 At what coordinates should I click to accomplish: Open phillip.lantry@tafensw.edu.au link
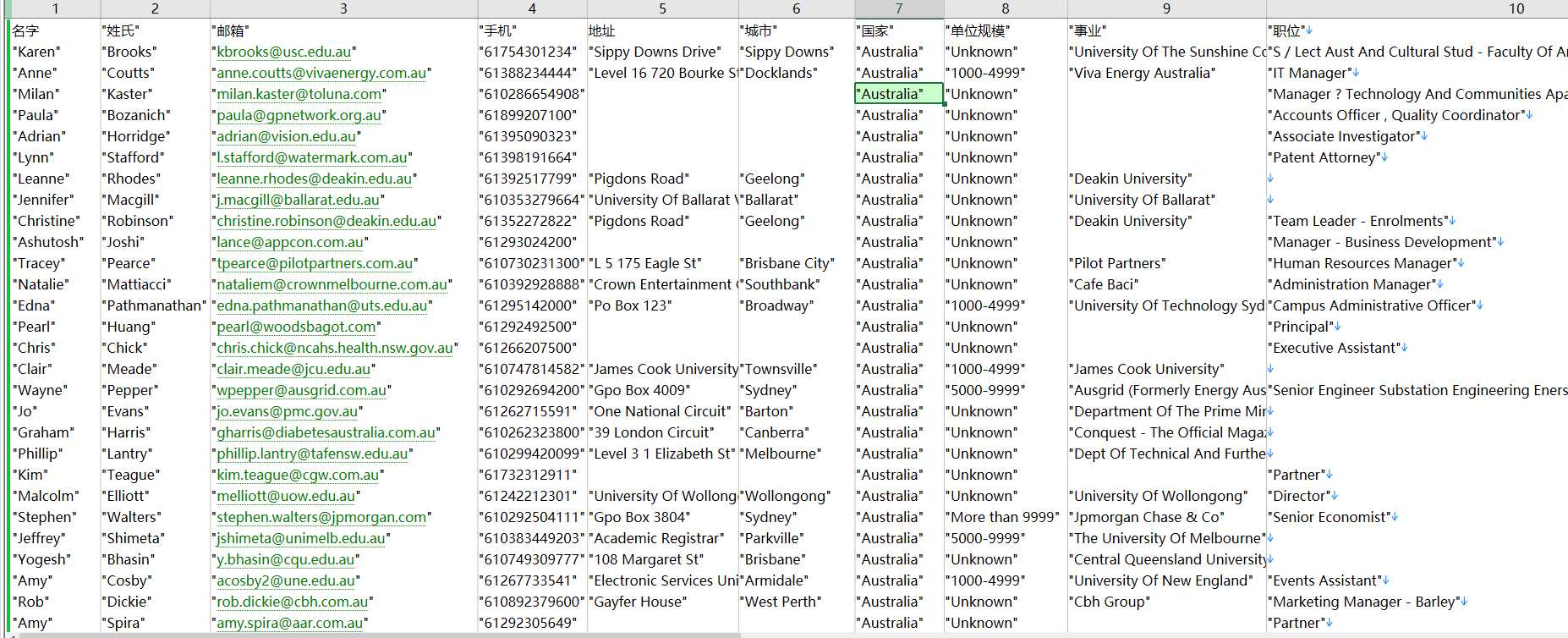click(x=313, y=454)
